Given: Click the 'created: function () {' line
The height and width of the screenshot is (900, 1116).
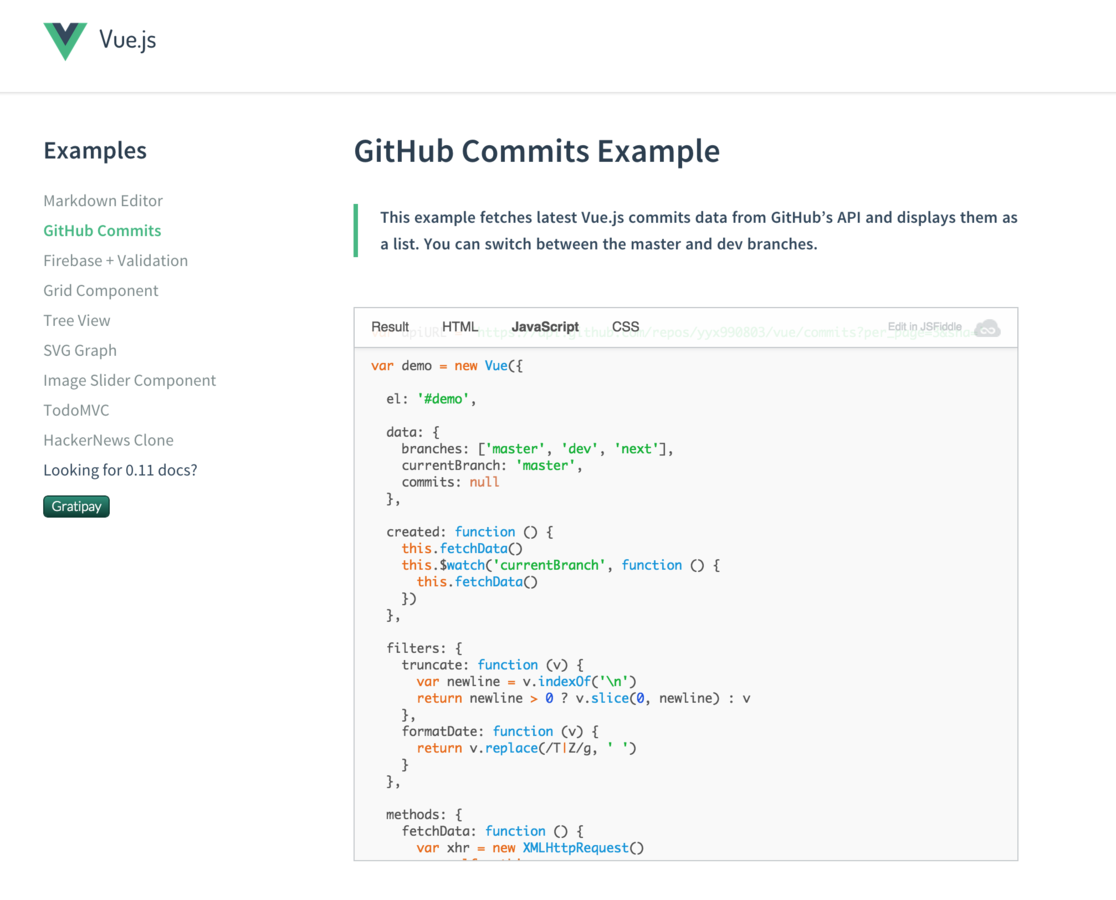Looking at the screenshot, I should (470, 532).
